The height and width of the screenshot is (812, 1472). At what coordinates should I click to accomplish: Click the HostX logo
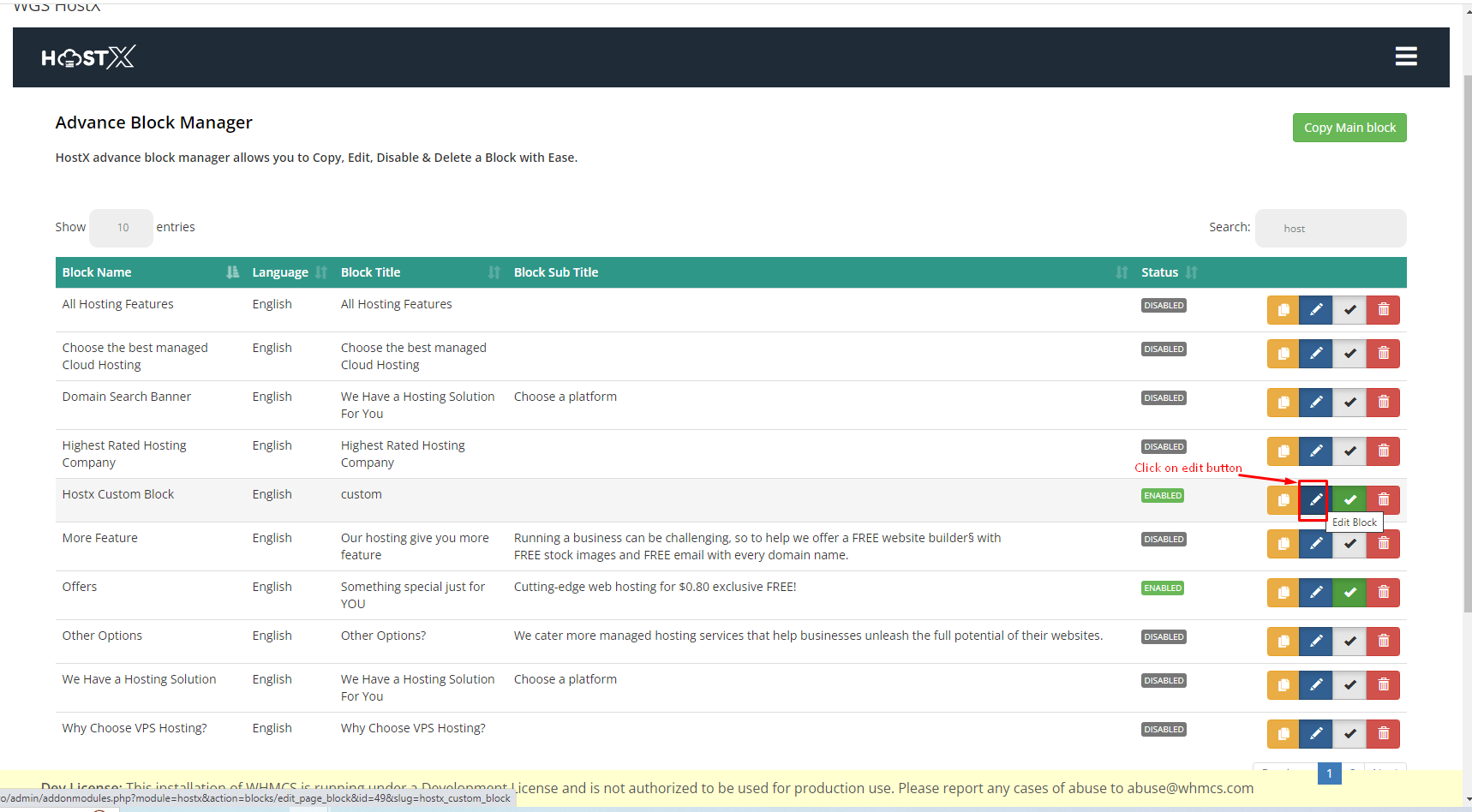point(88,57)
